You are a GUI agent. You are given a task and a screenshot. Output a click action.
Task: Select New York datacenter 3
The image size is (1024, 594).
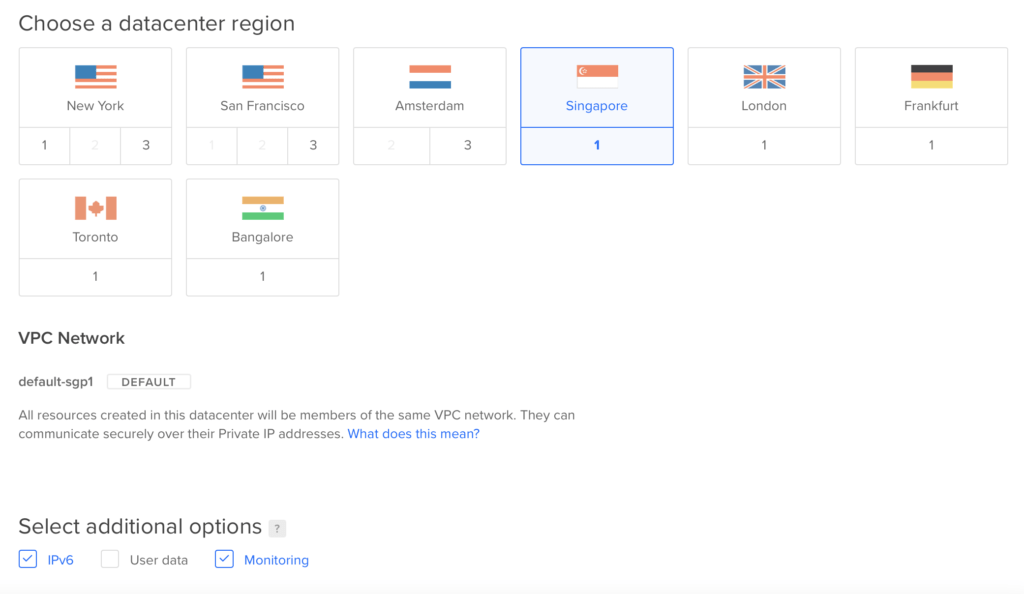[x=146, y=146]
